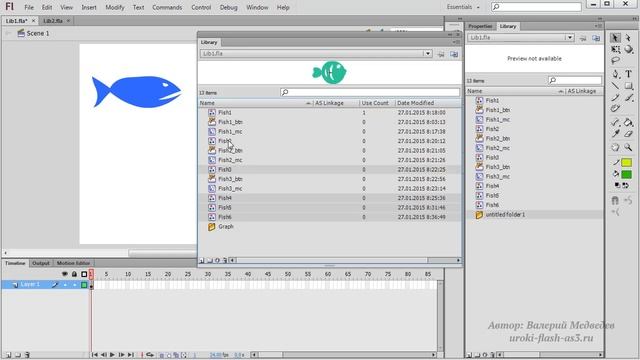
Task: Select the Deco tool
Action: coord(616,109)
